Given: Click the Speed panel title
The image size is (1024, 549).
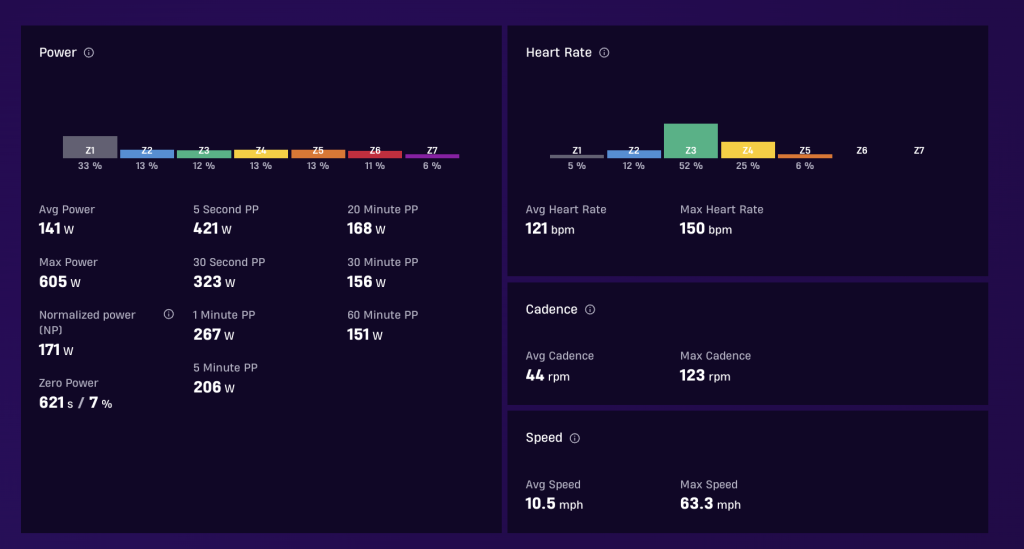Looking at the screenshot, I should [x=543, y=438].
